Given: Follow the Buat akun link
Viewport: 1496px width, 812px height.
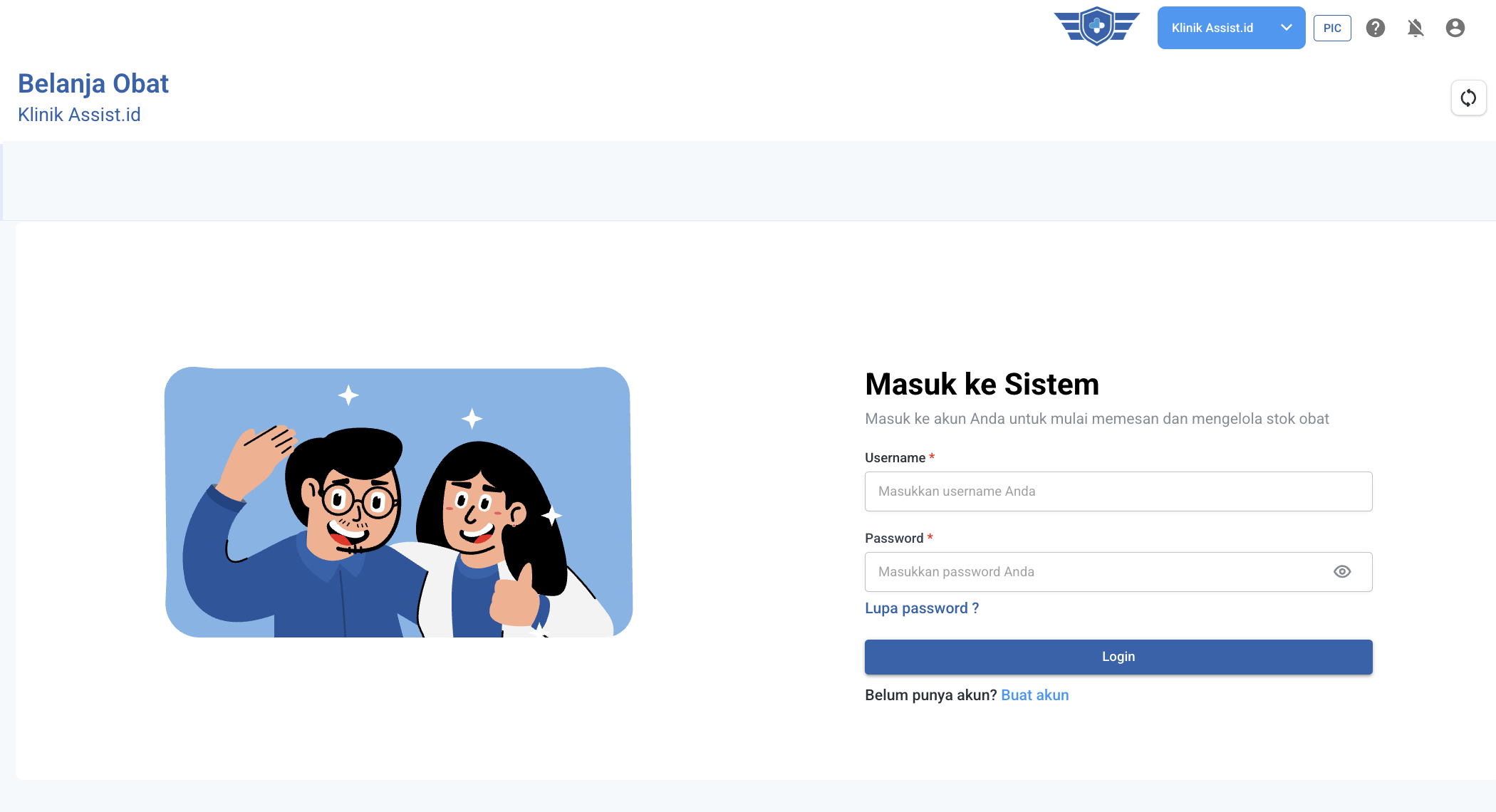Looking at the screenshot, I should [x=1035, y=695].
